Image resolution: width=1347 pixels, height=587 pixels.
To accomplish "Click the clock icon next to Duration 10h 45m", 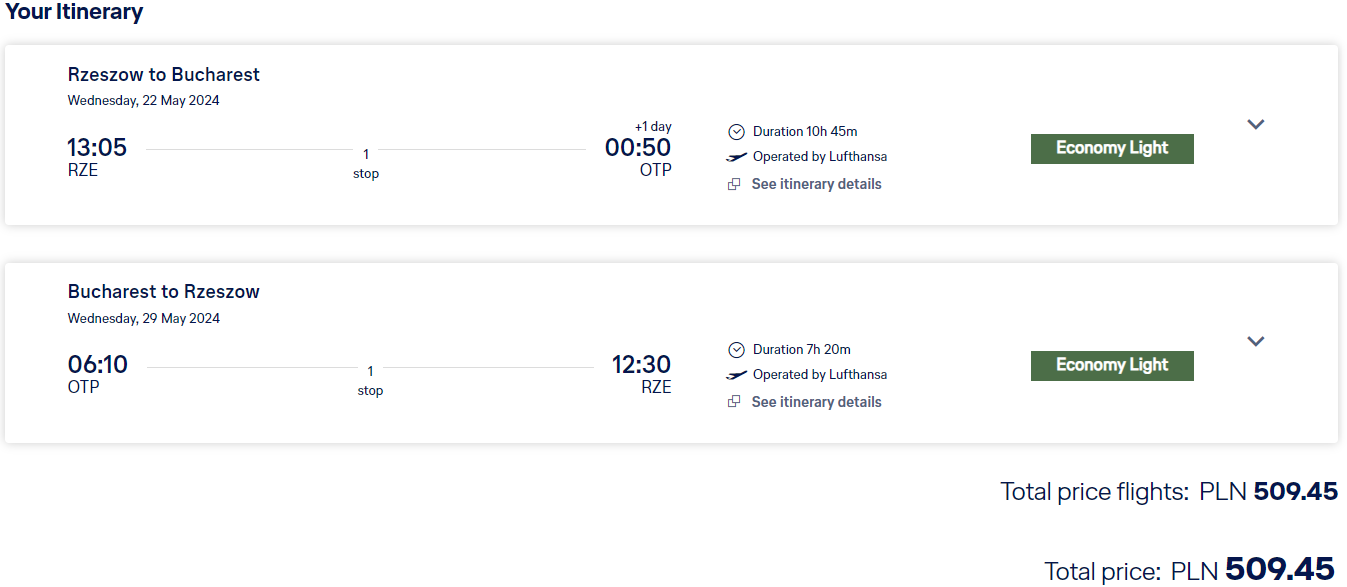I will (x=736, y=132).
